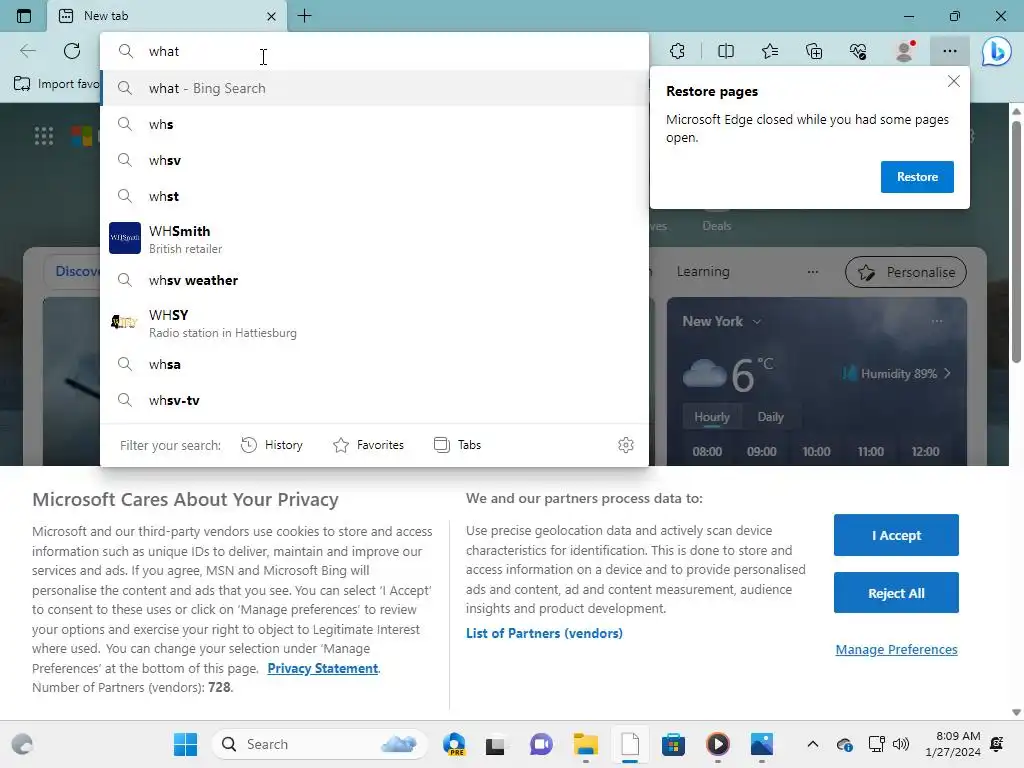Open Settings and more ellipsis menu

[950, 51]
